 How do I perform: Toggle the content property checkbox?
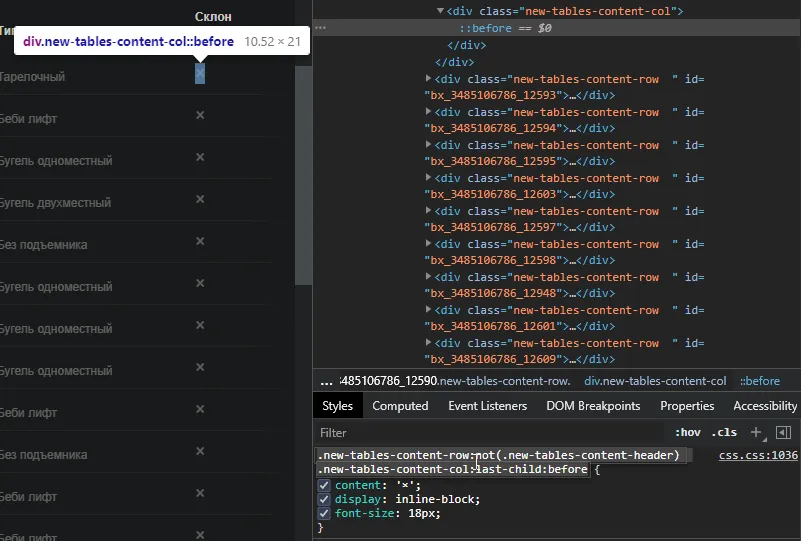pyautogui.click(x=324, y=485)
